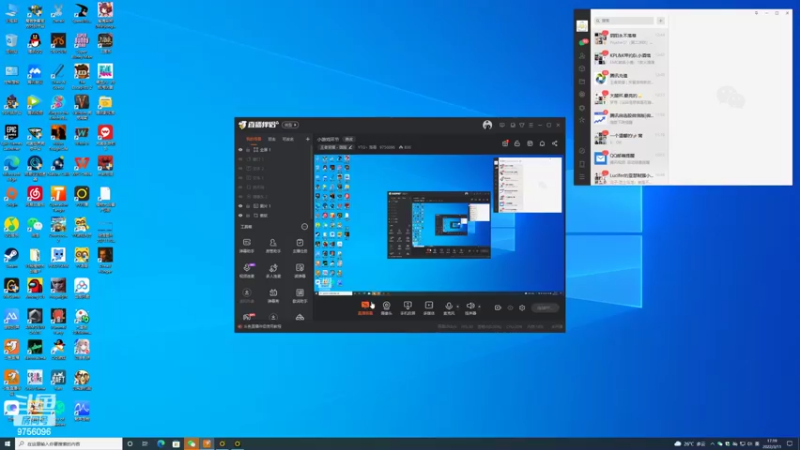Open streaming settings gear icon
The width and height of the screenshot is (800, 450).
pyautogui.click(x=522, y=308)
